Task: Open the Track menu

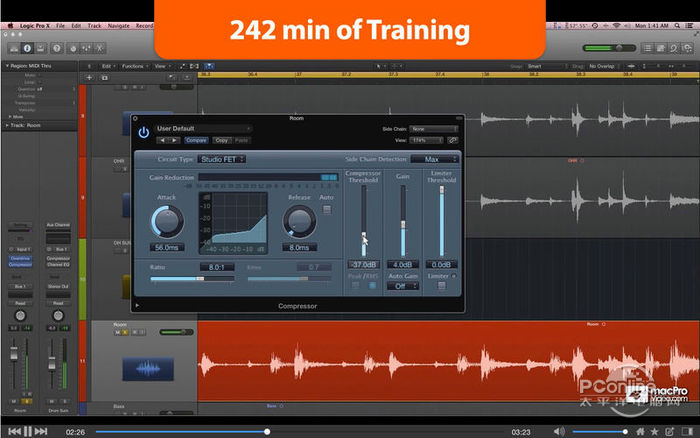Action: [x=94, y=26]
